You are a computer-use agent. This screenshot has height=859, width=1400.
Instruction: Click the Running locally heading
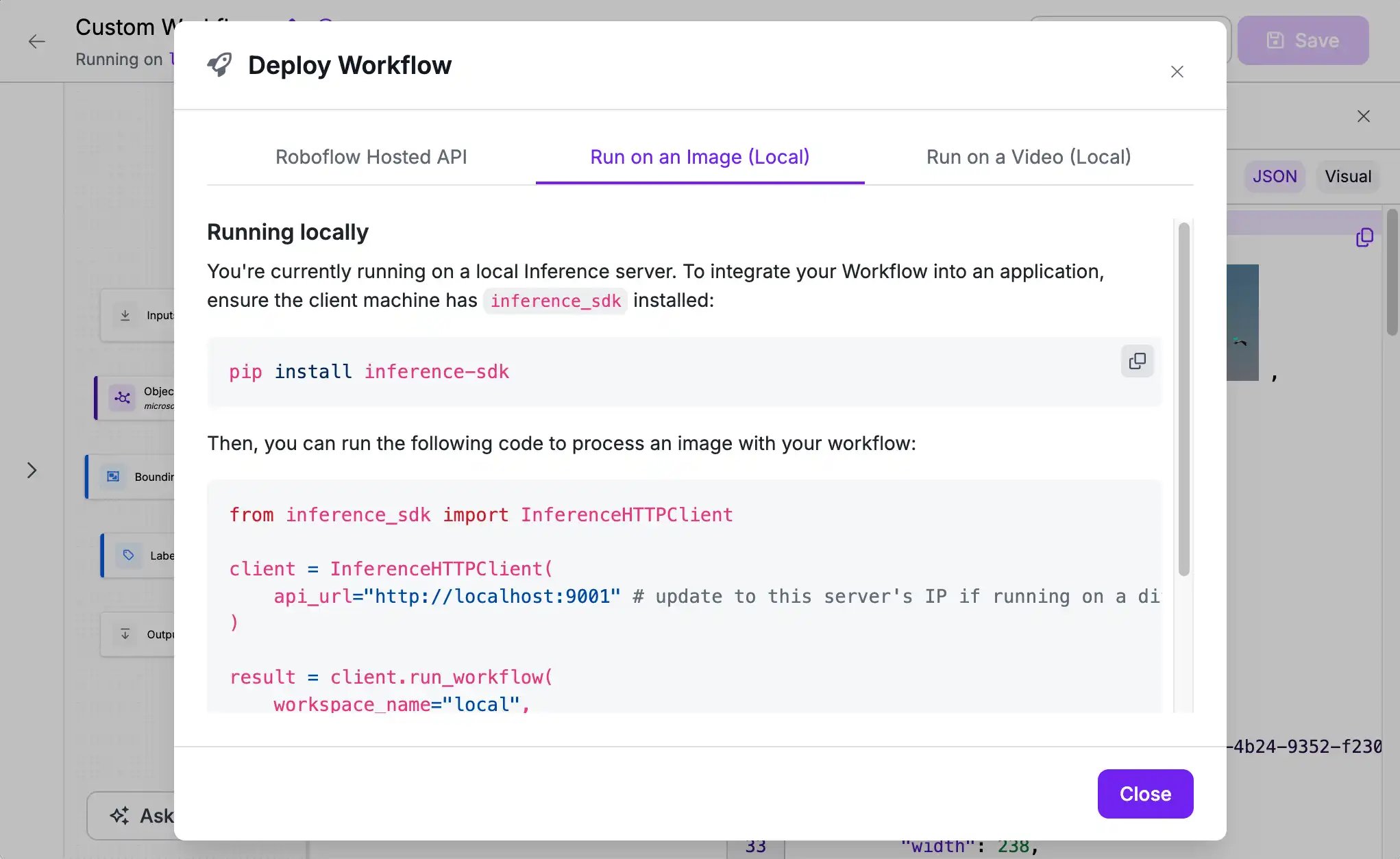click(x=288, y=232)
